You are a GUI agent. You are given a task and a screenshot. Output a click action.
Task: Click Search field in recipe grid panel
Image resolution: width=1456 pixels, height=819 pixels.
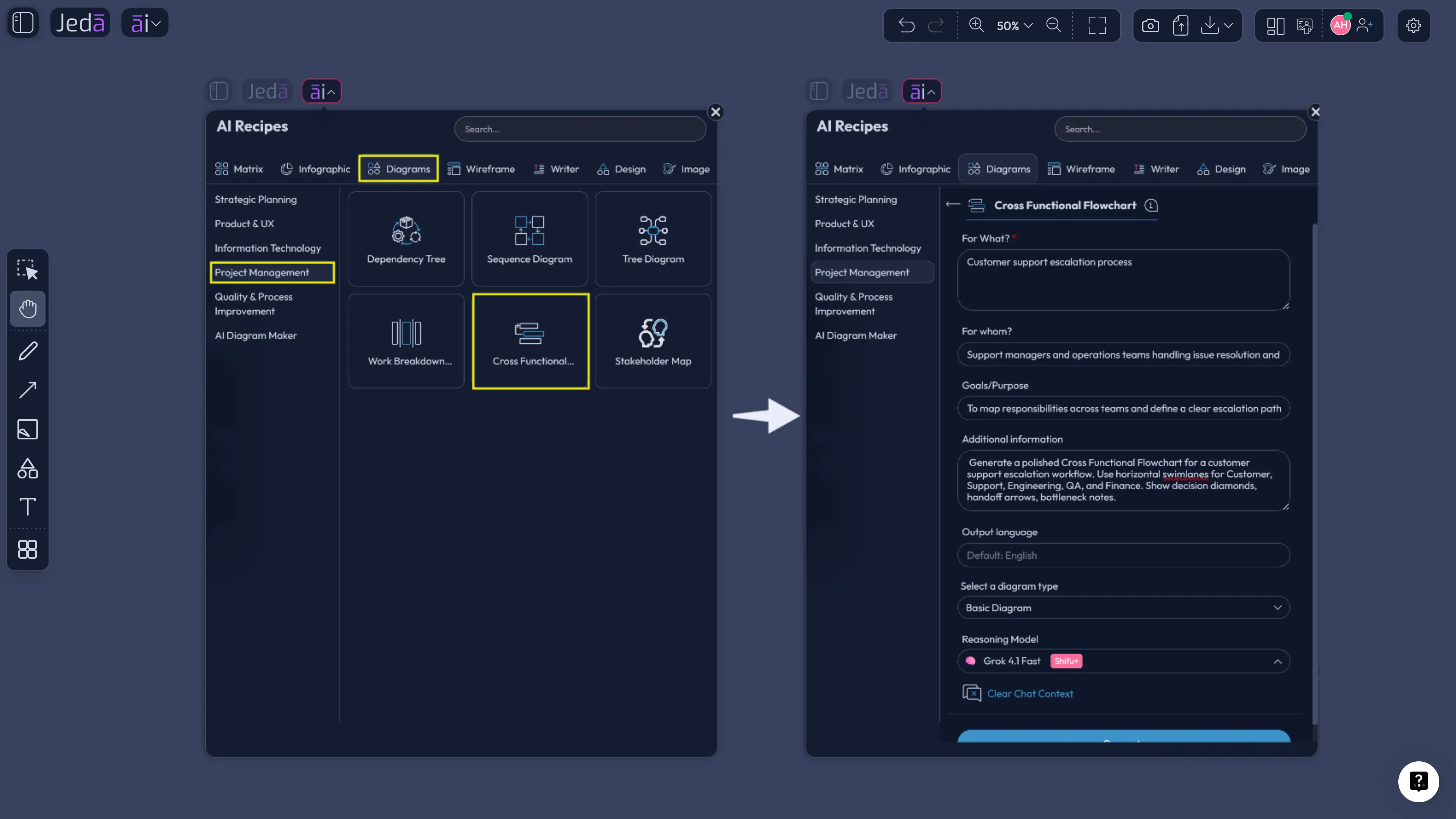pyautogui.click(x=580, y=129)
